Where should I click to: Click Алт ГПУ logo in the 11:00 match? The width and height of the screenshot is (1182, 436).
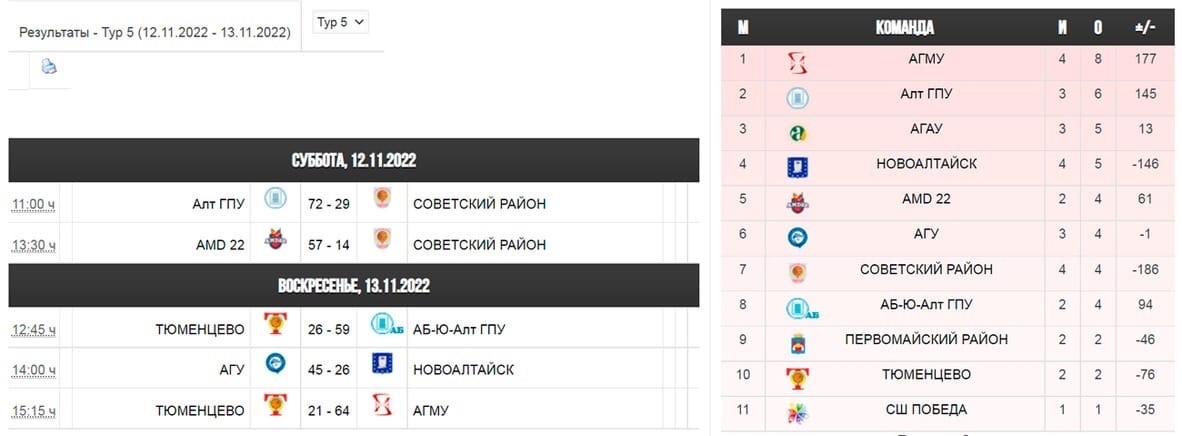(x=275, y=199)
